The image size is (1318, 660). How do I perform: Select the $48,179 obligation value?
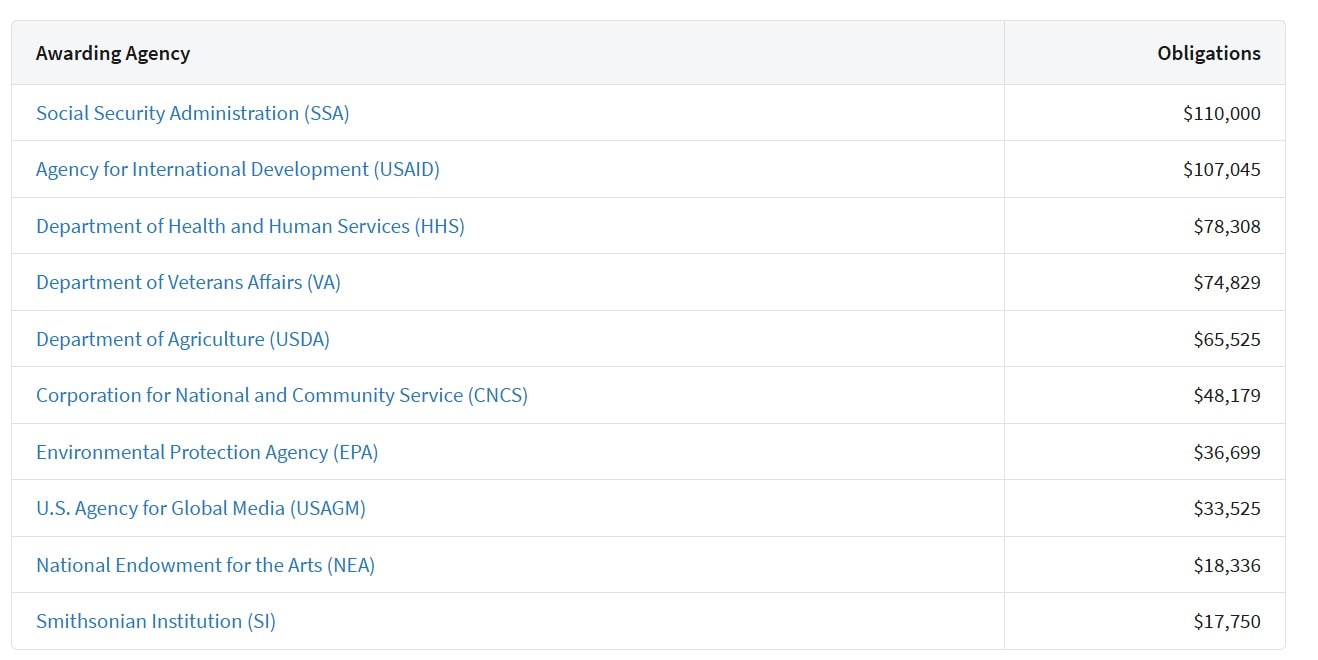[x=1227, y=395]
